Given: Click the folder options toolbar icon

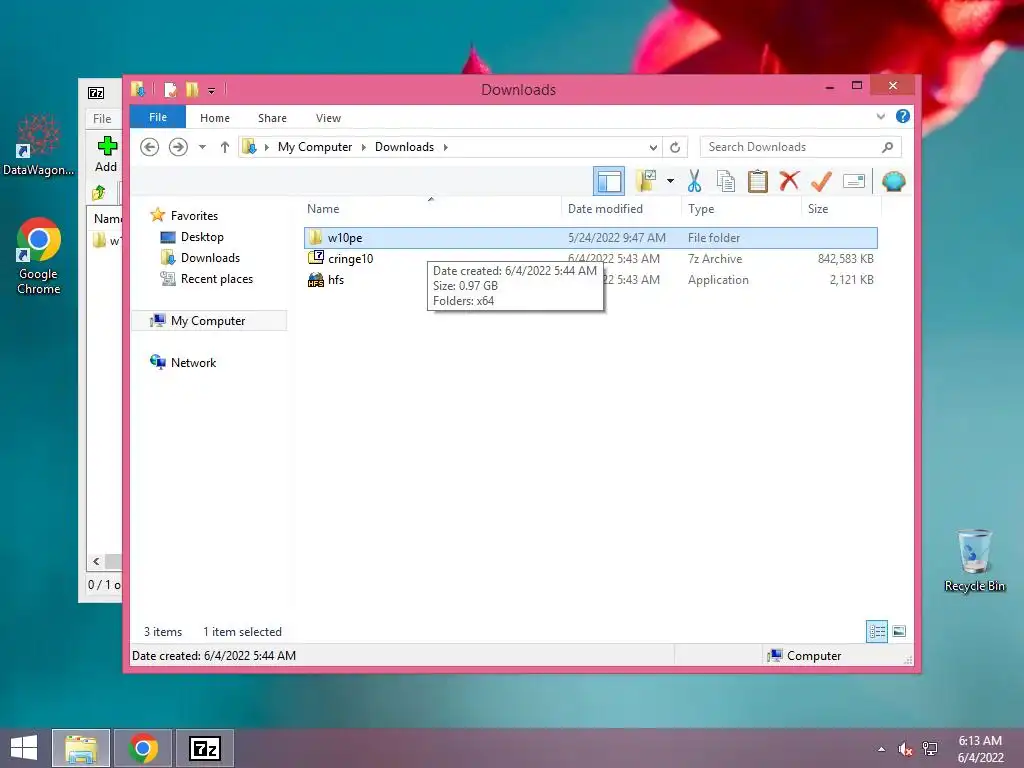Looking at the screenshot, I should (646, 181).
